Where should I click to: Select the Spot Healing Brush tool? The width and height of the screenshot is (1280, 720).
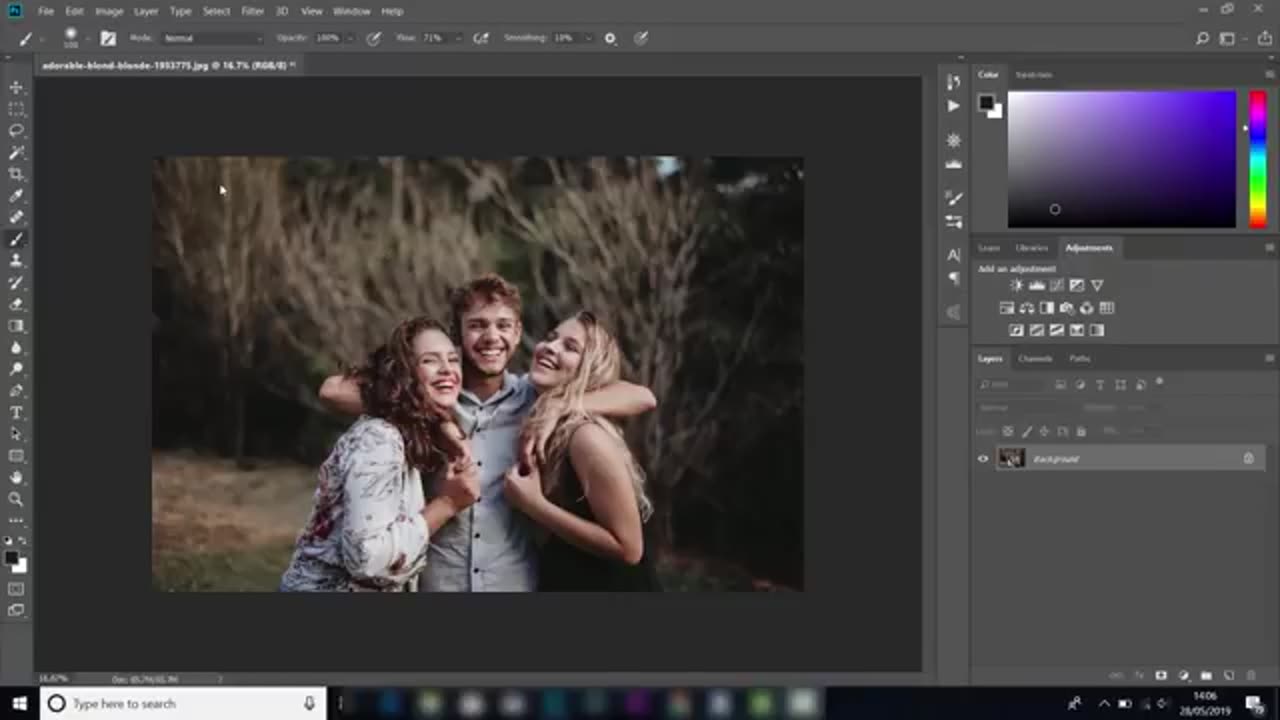click(16, 217)
